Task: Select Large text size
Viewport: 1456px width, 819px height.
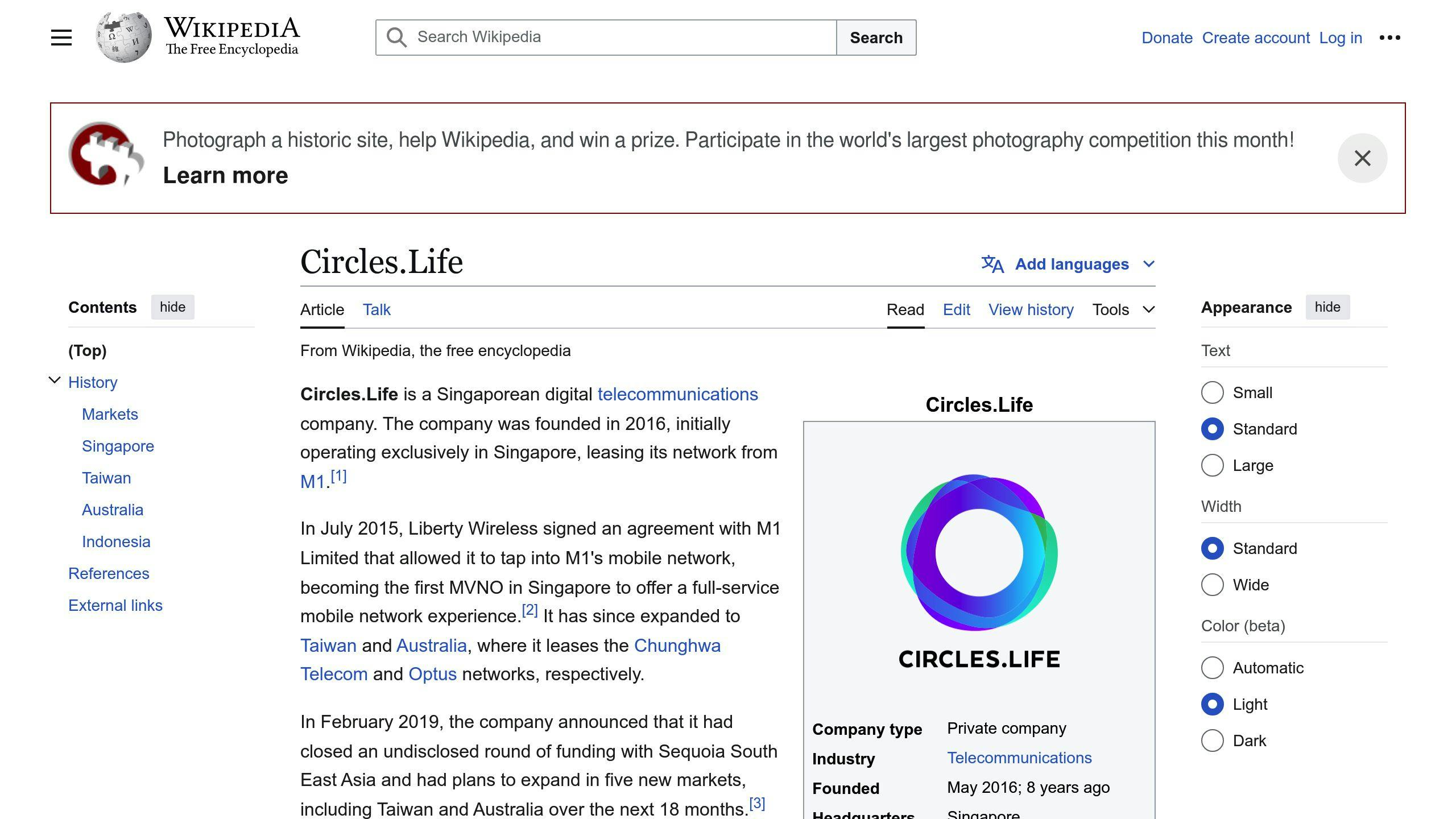Action: [1212, 465]
